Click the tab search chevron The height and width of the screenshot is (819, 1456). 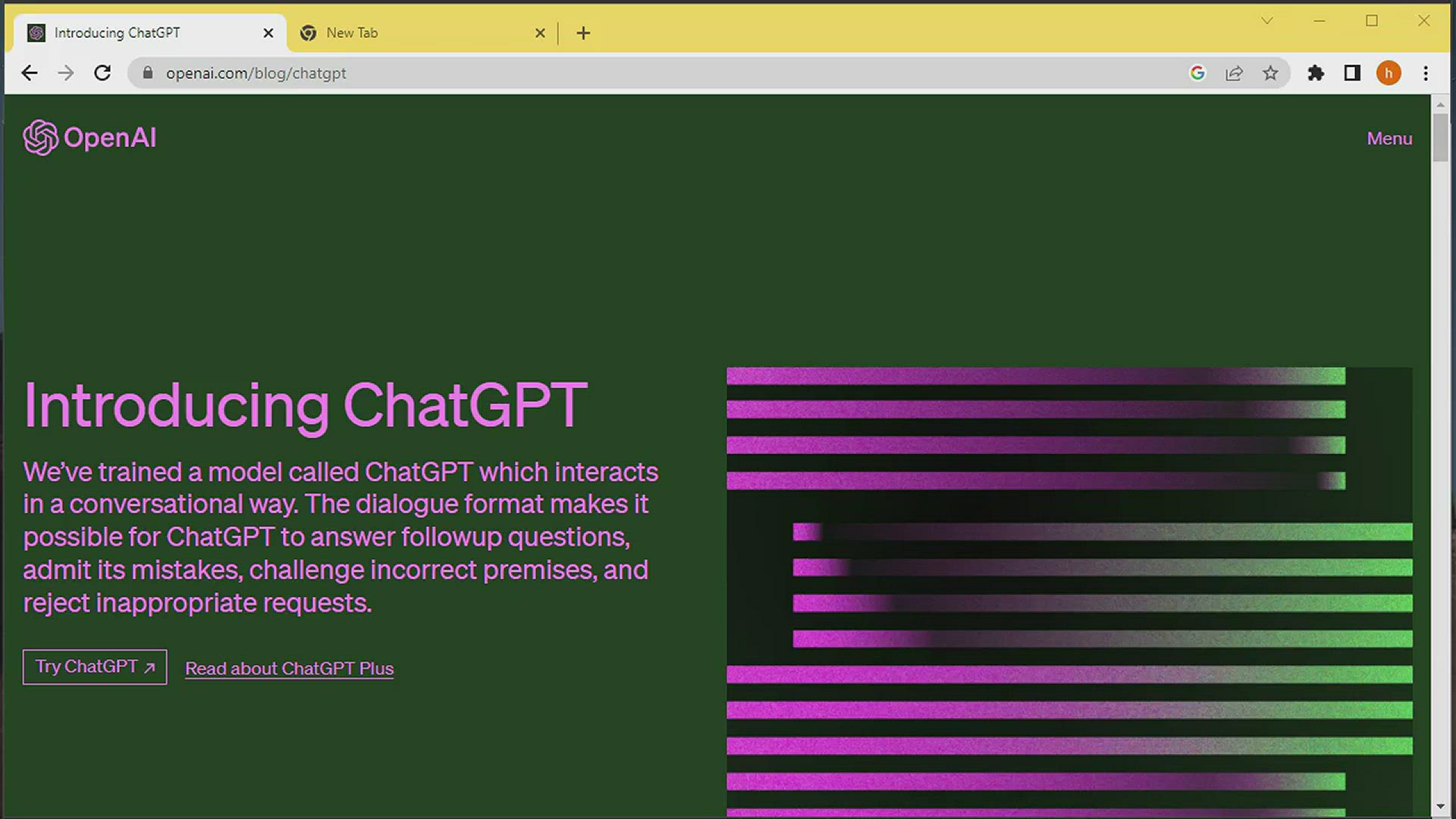click(x=1266, y=20)
